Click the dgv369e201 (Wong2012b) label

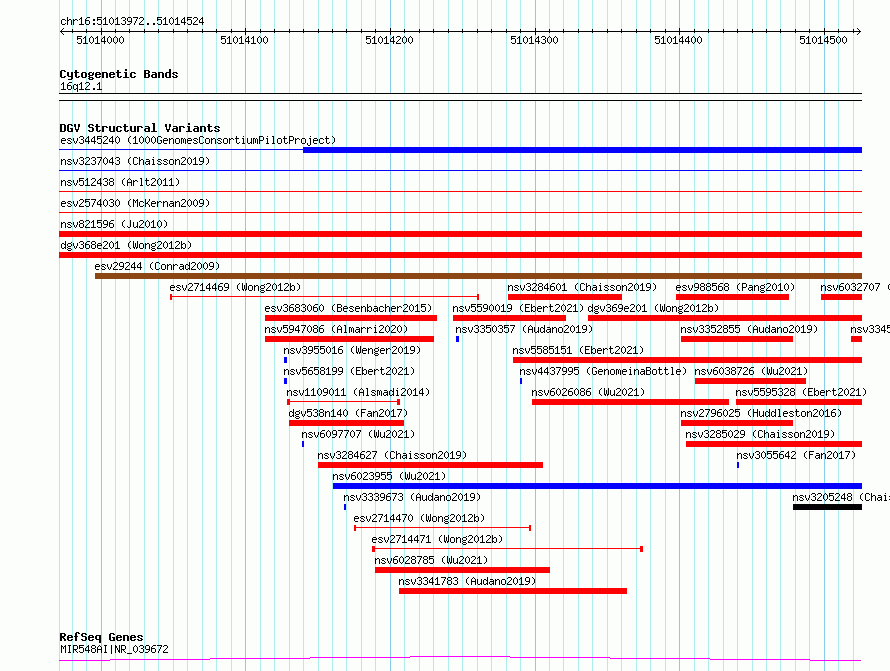click(x=653, y=308)
